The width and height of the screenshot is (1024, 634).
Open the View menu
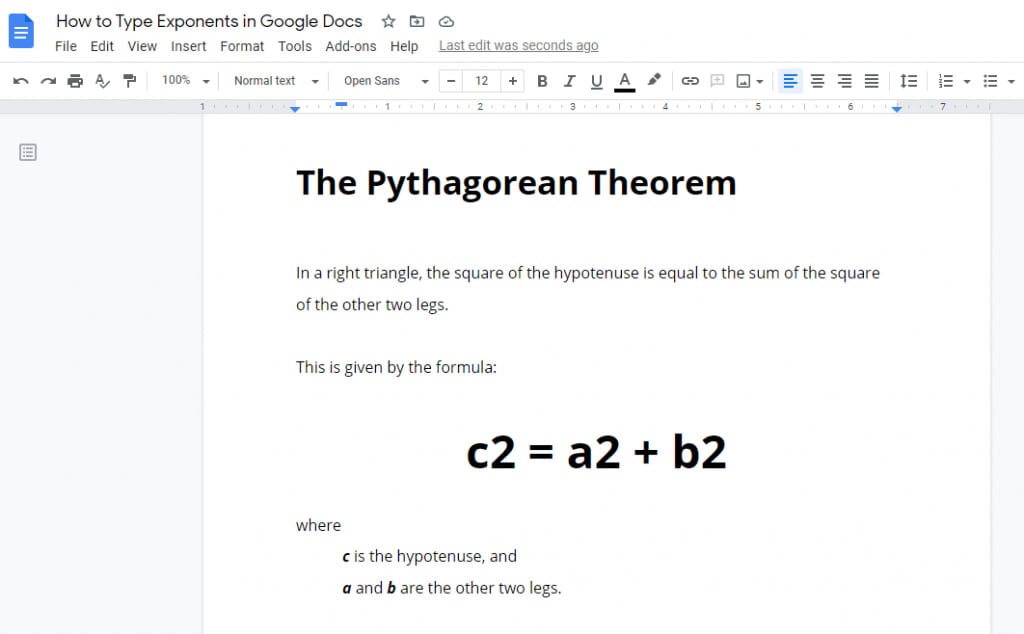click(x=142, y=46)
